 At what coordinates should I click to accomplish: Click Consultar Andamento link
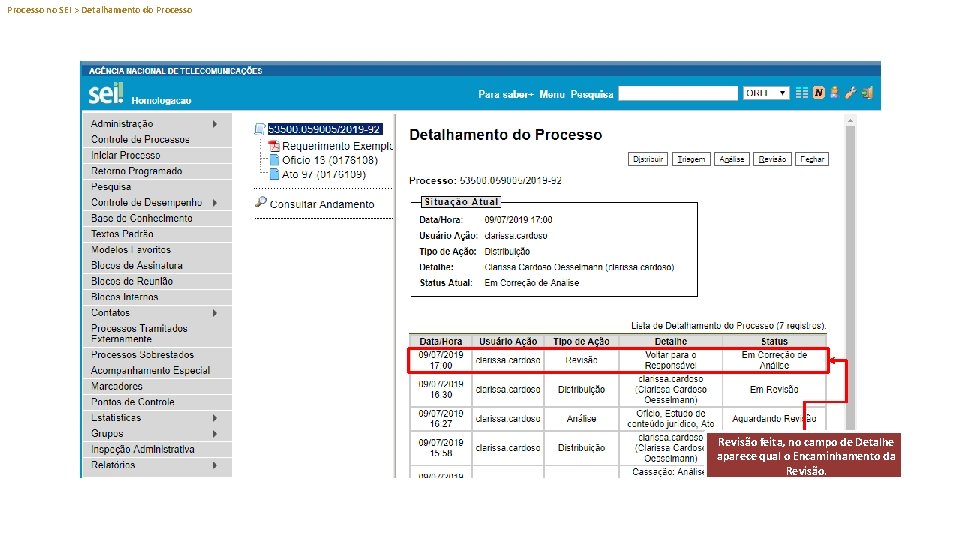[322, 204]
